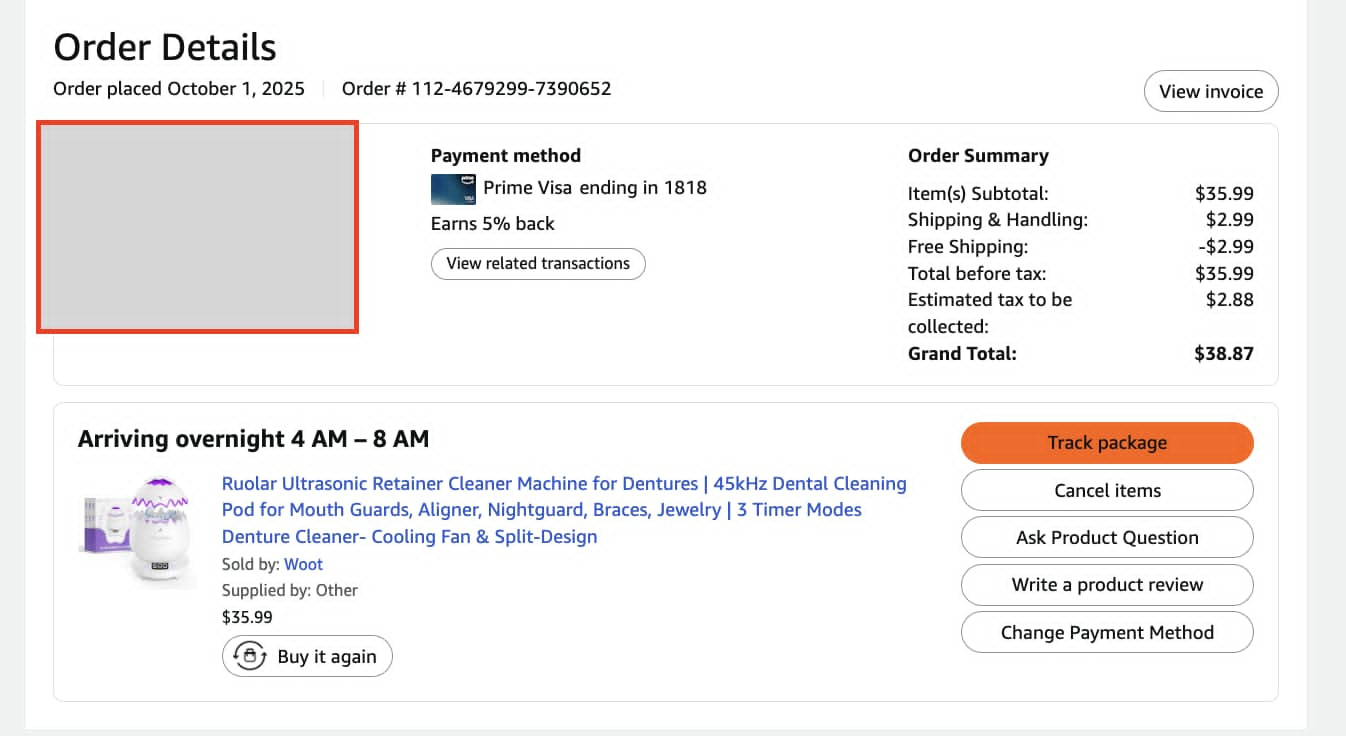The height and width of the screenshot is (736, 1346).
Task: Open the retainer cleaner product thumbnail
Action: click(137, 529)
